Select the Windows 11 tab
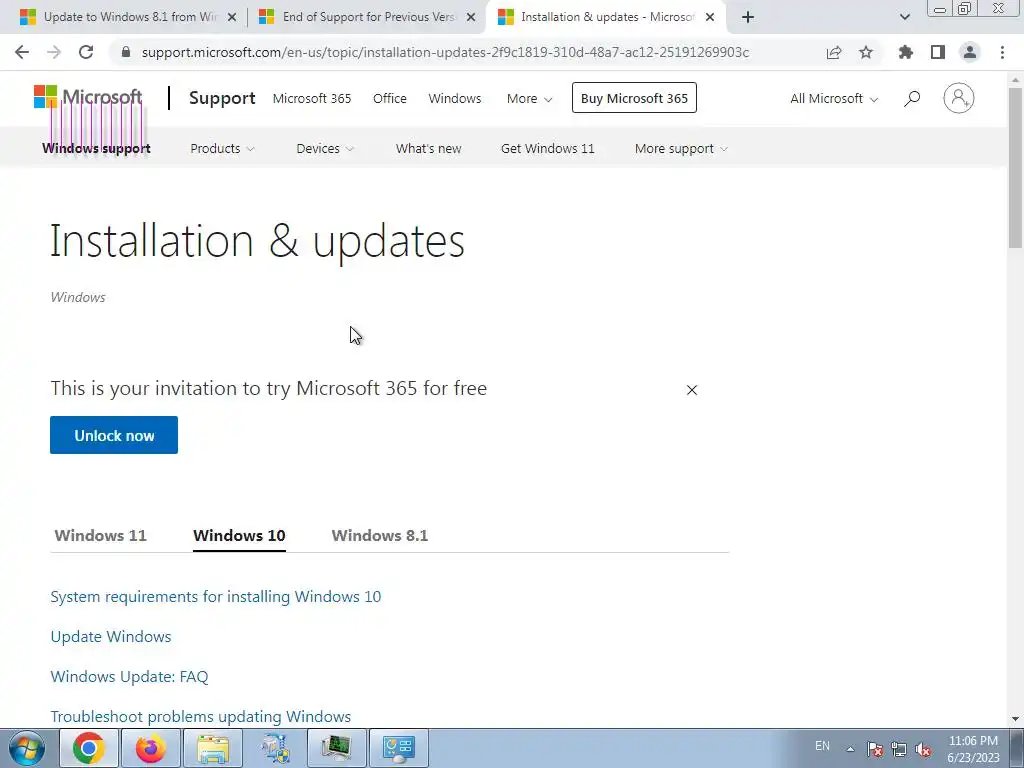 [x=101, y=536]
